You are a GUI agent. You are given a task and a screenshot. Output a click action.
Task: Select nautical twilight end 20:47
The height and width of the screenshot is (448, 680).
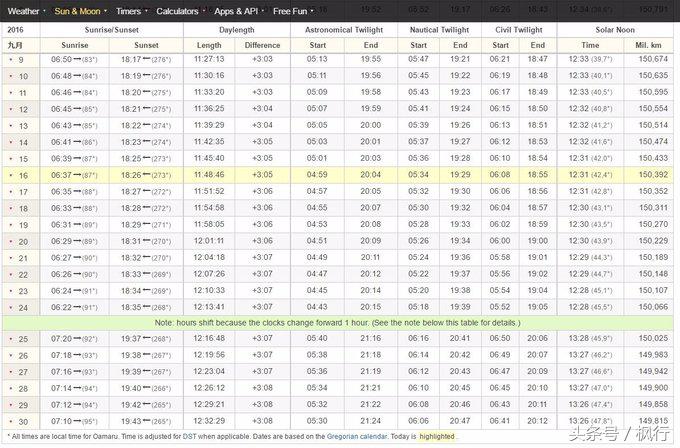tap(460, 421)
